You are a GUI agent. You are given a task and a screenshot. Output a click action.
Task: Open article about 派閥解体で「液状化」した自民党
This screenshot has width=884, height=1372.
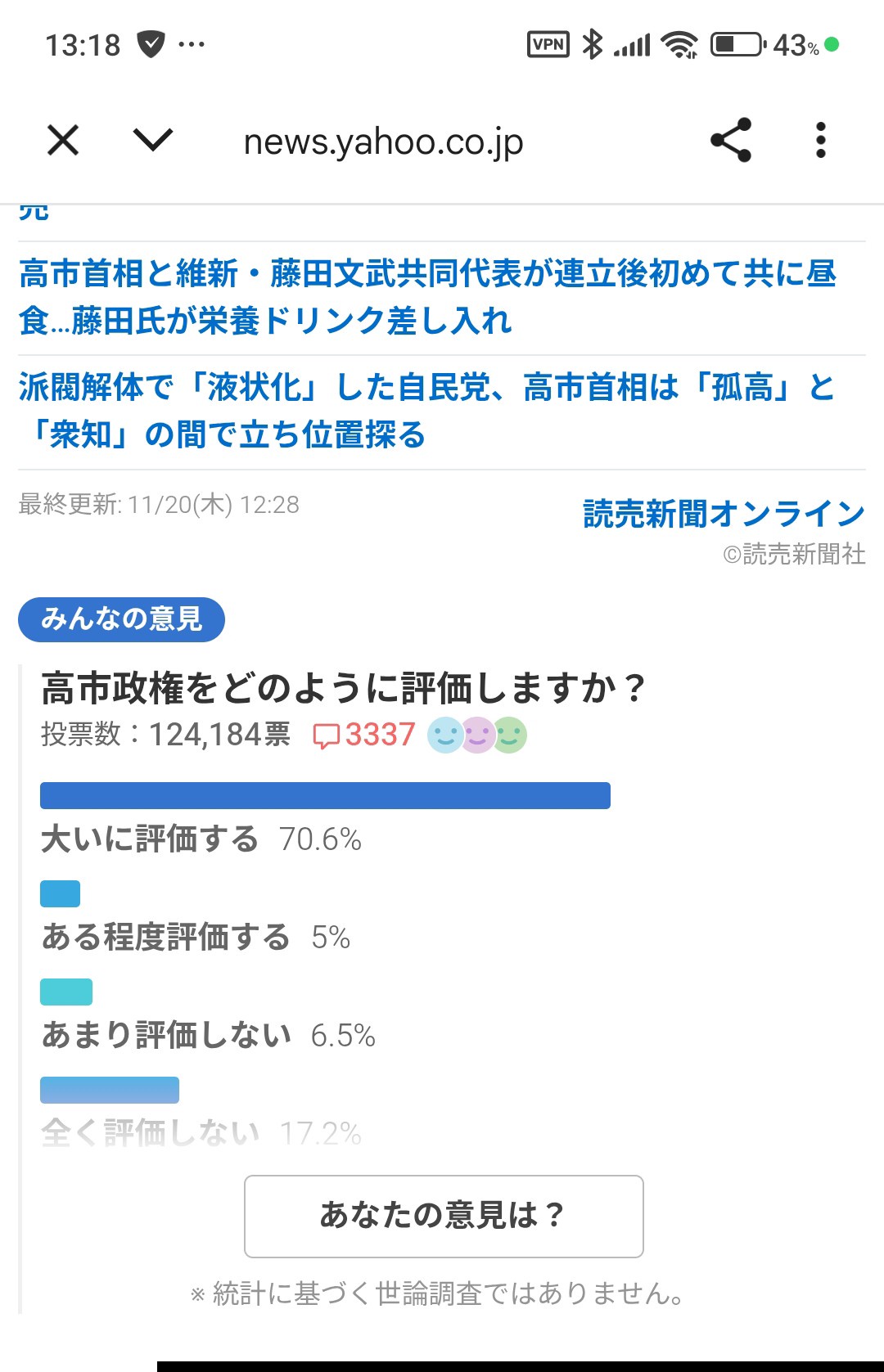(427, 411)
